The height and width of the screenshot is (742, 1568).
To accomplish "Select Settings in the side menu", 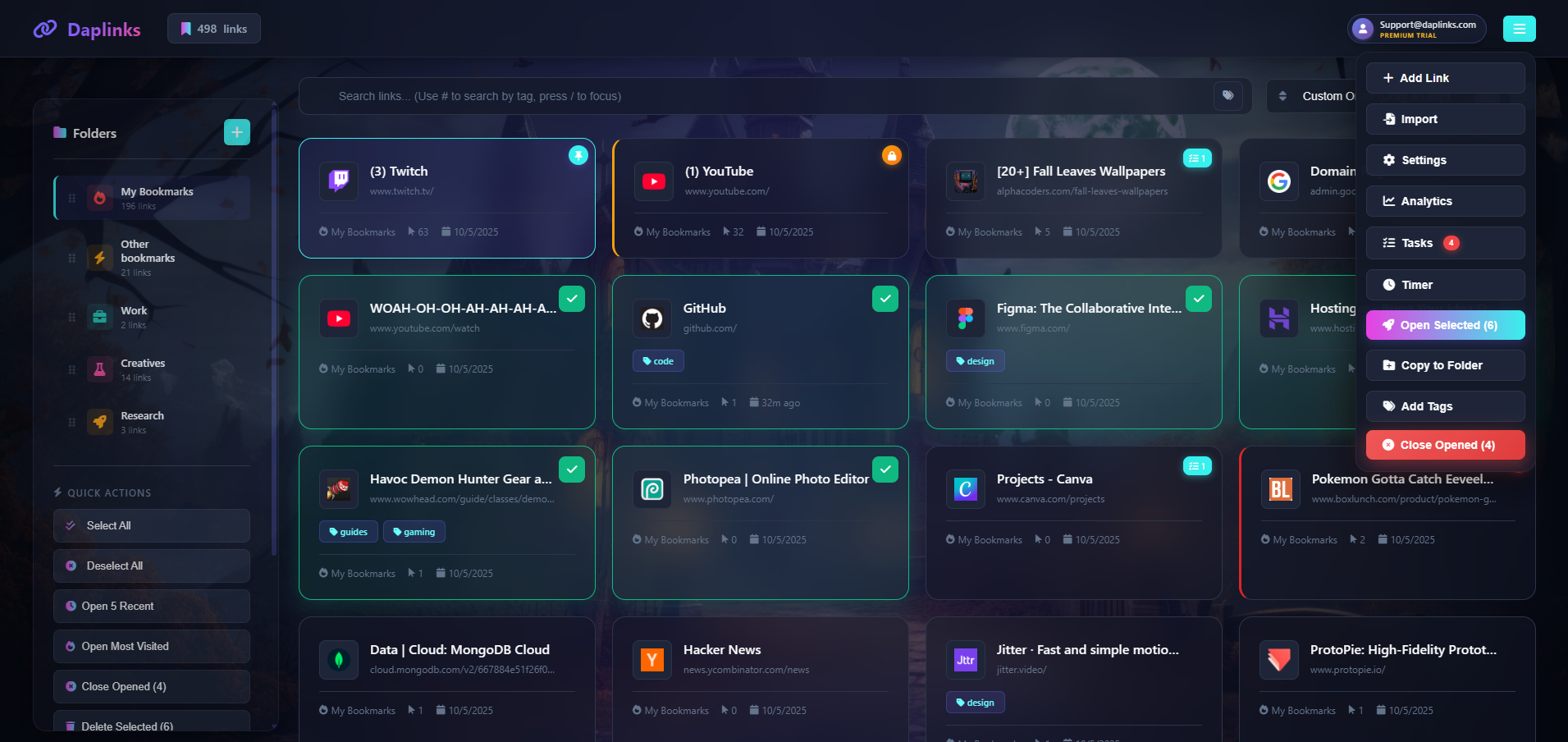I will (x=1445, y=160).
